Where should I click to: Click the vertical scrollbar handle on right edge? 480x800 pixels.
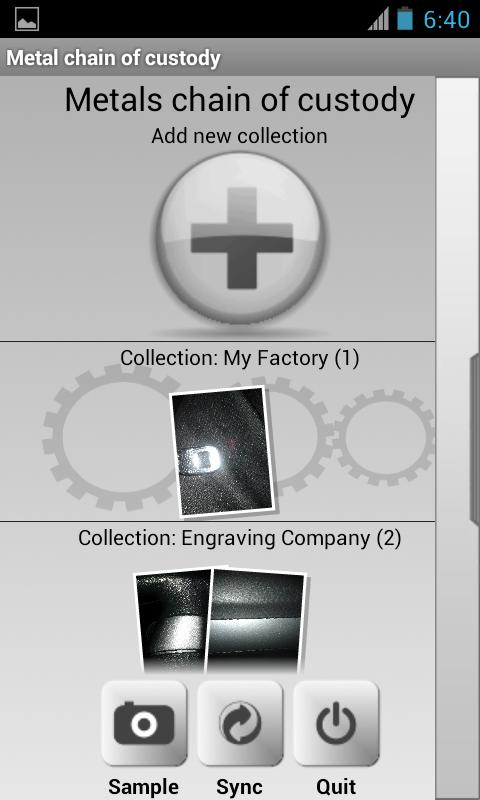click(x=475, y=437)
